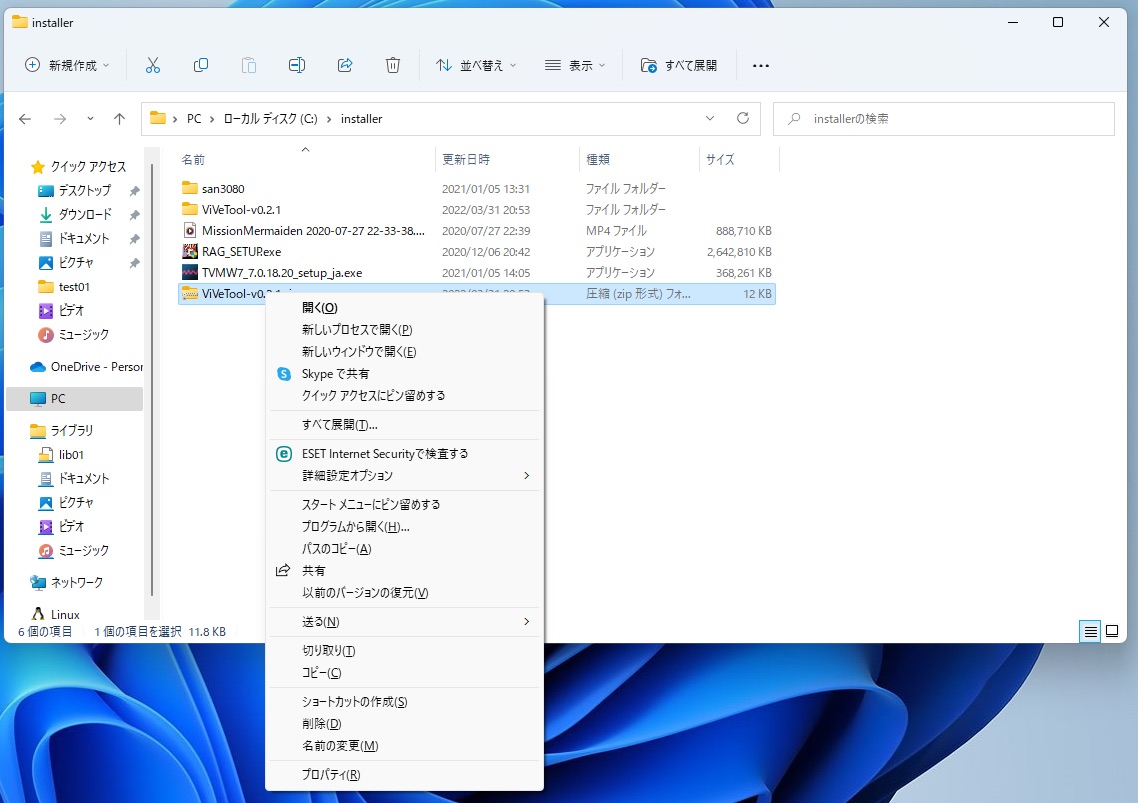
Task: Click the Rename icon in toolbar
Action: (x=297, y=65)
